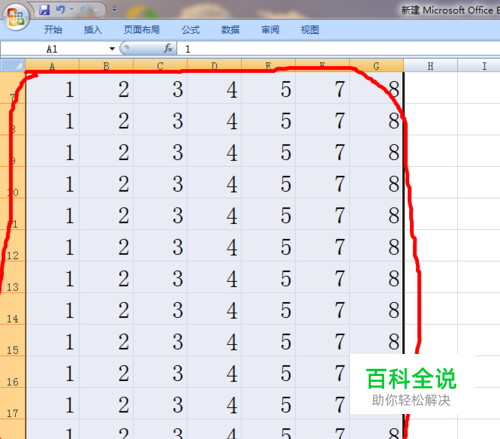Viewport: 500px width, 439px height.
Task: Click cell with 5 in row 14
Action: pos(269,309)
